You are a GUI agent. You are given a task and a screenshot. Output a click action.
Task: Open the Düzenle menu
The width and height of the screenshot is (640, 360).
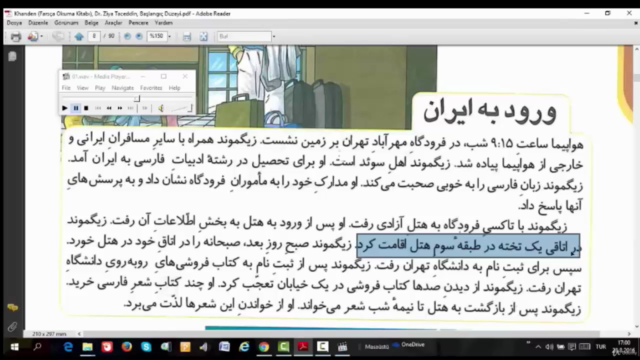[x=38, y=23]
